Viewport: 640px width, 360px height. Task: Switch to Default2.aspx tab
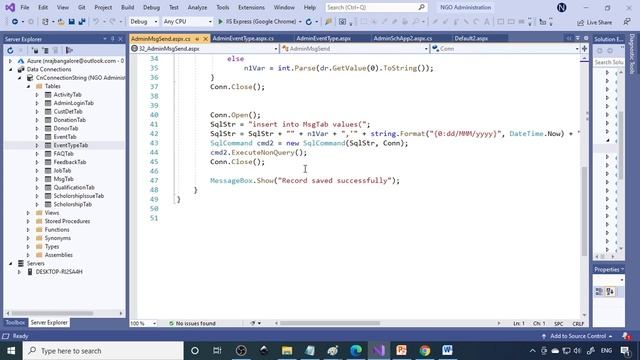click(471, 38)
